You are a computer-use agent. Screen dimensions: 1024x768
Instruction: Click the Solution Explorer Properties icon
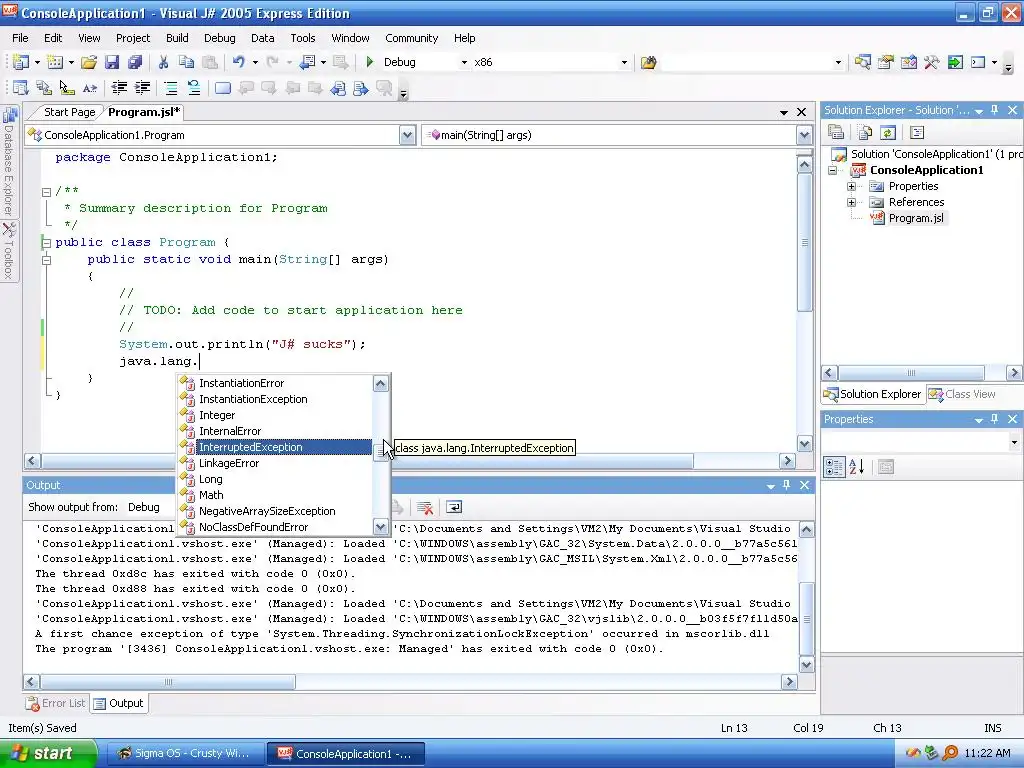[x=836, y=133]
